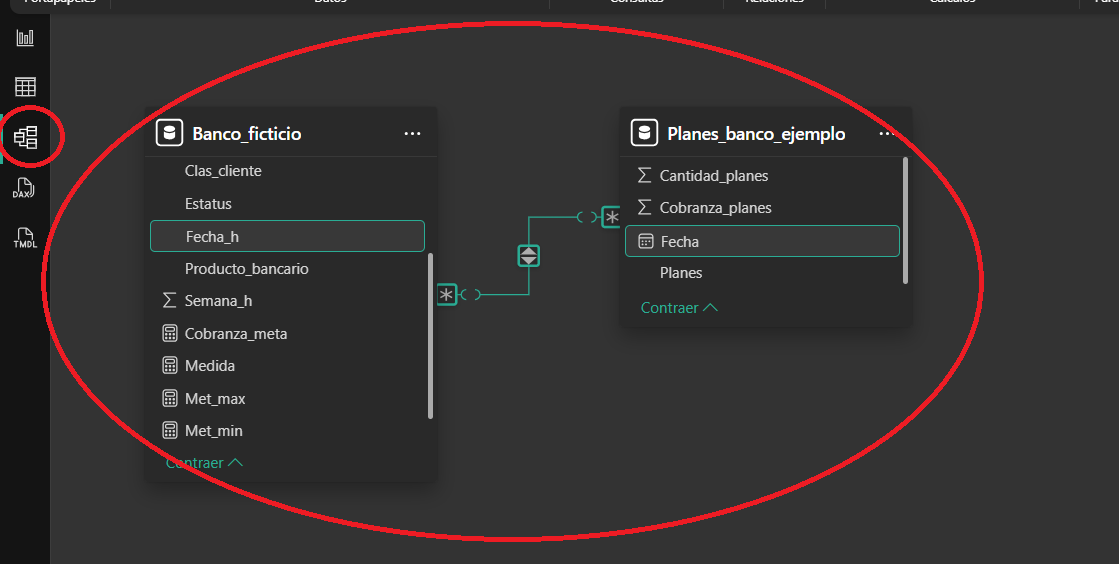
Task: Open the Report view in sidebar
Action: pos(25,38)
